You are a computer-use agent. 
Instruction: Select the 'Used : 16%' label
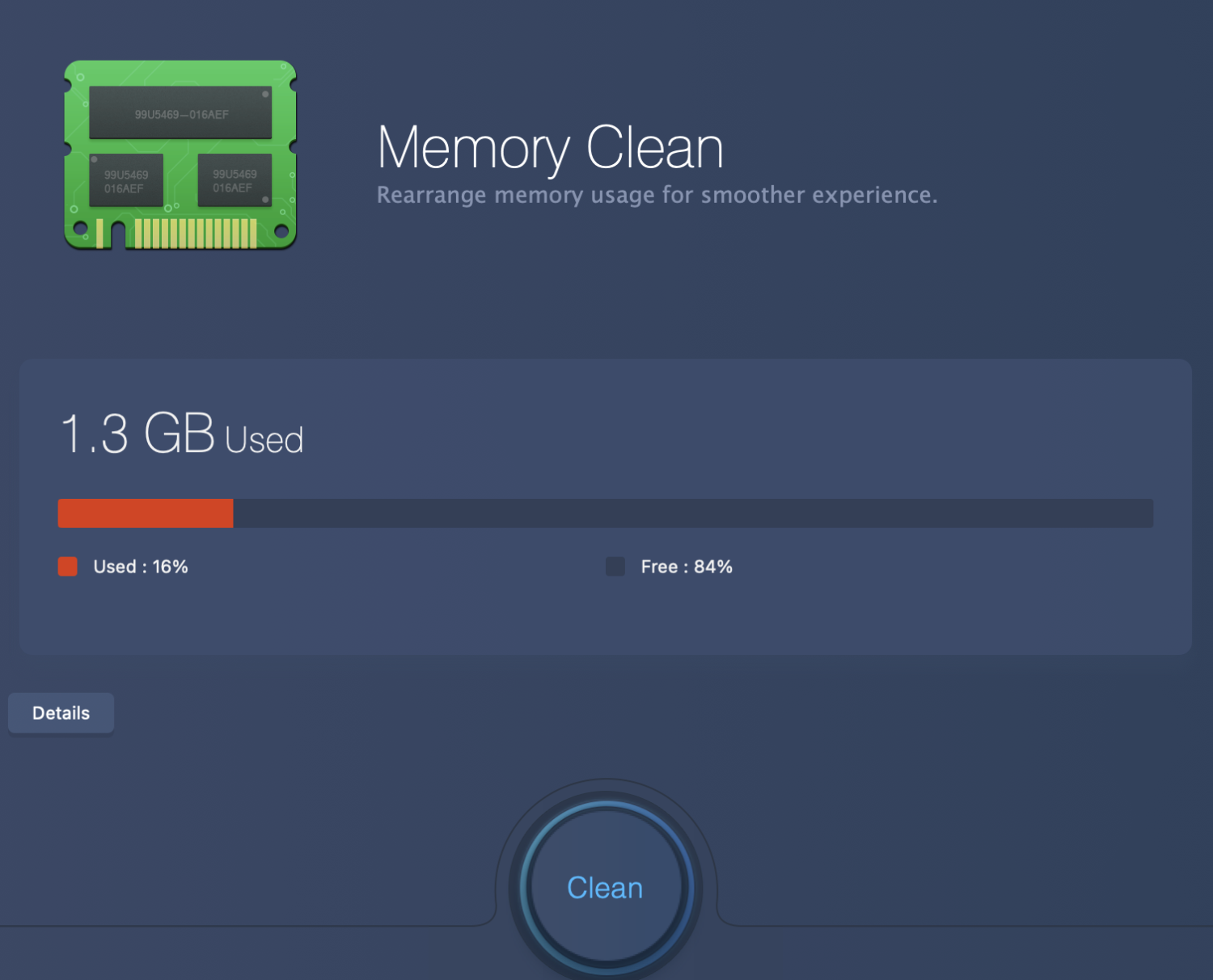[x=141, y=567]
